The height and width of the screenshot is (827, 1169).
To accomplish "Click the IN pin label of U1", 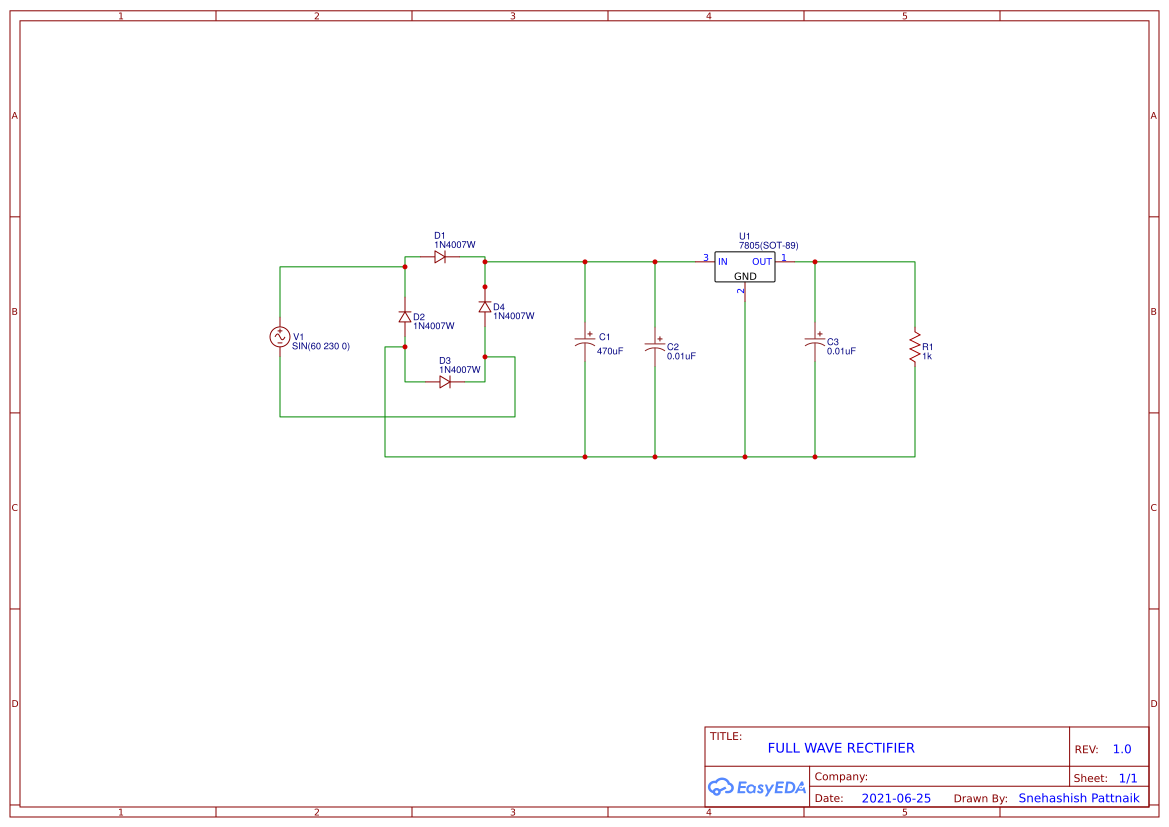I will pyautogui.click(x=723, y=262).
